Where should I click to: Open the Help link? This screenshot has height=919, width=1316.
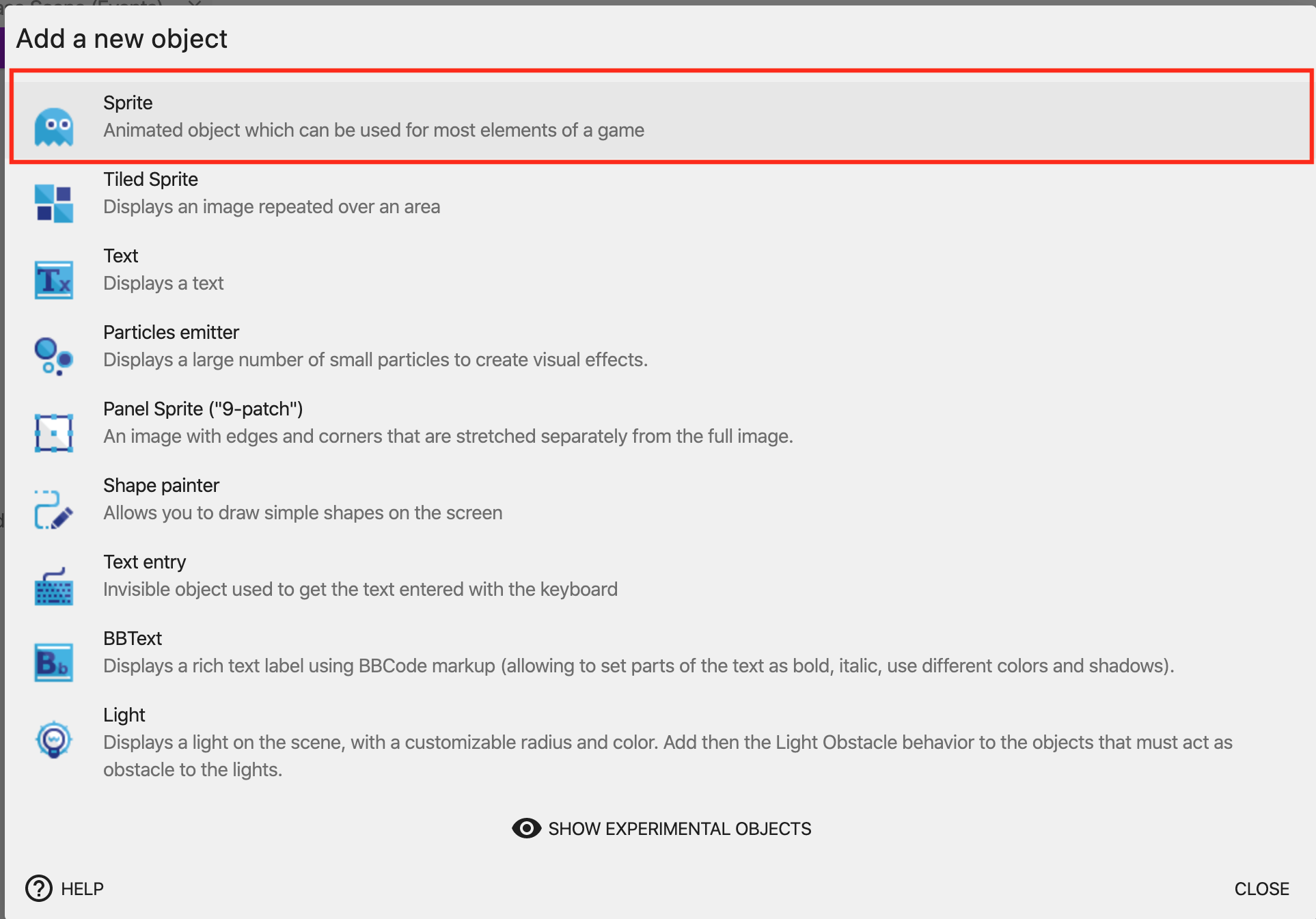(x=82, y=889)
